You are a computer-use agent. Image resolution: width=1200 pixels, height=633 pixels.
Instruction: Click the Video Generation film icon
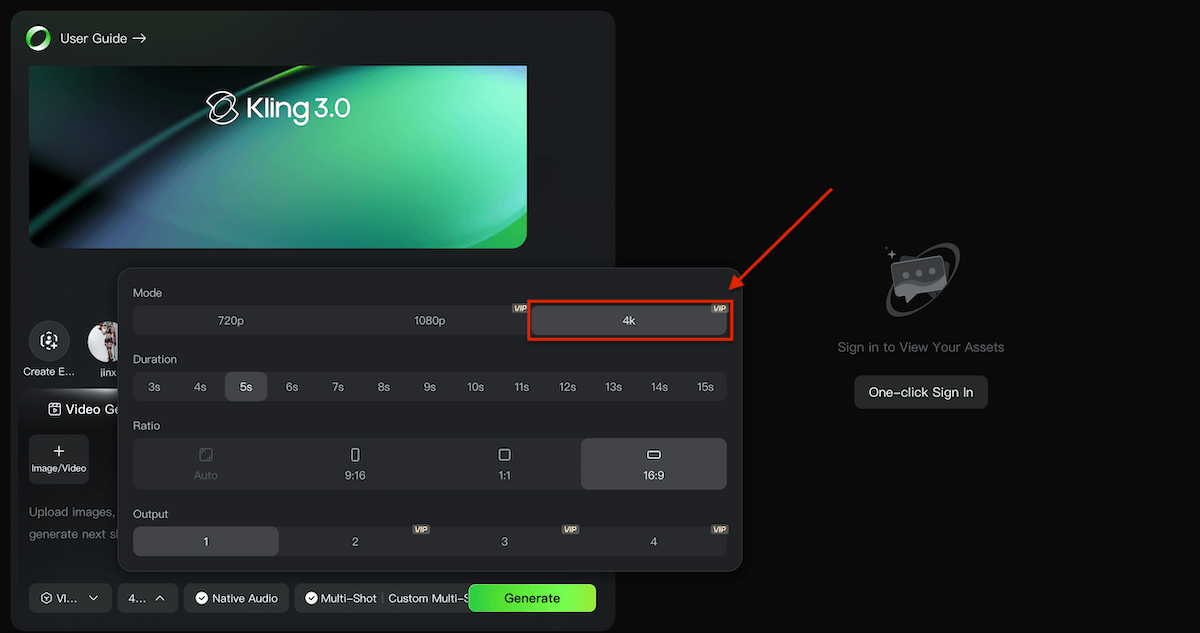pyautogui.click(x=55, y=409)
